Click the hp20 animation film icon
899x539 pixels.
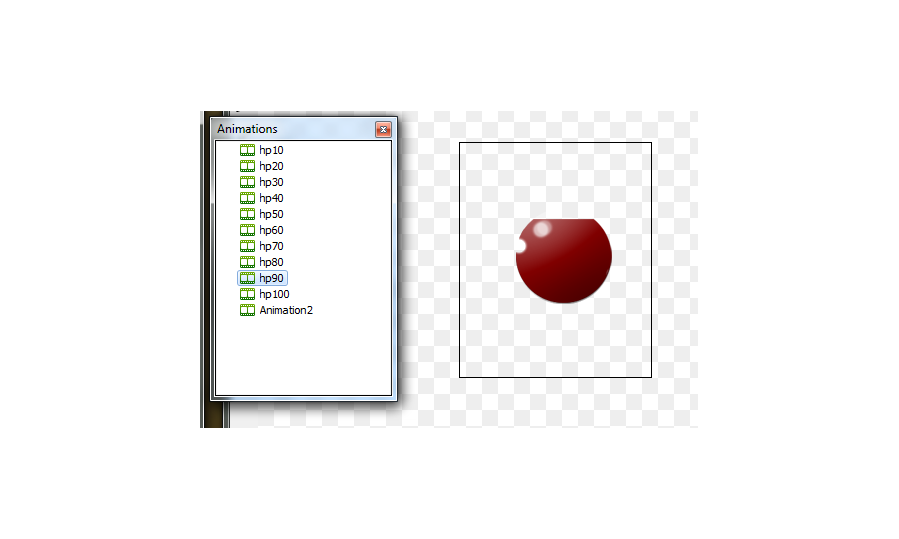point(247,166)
